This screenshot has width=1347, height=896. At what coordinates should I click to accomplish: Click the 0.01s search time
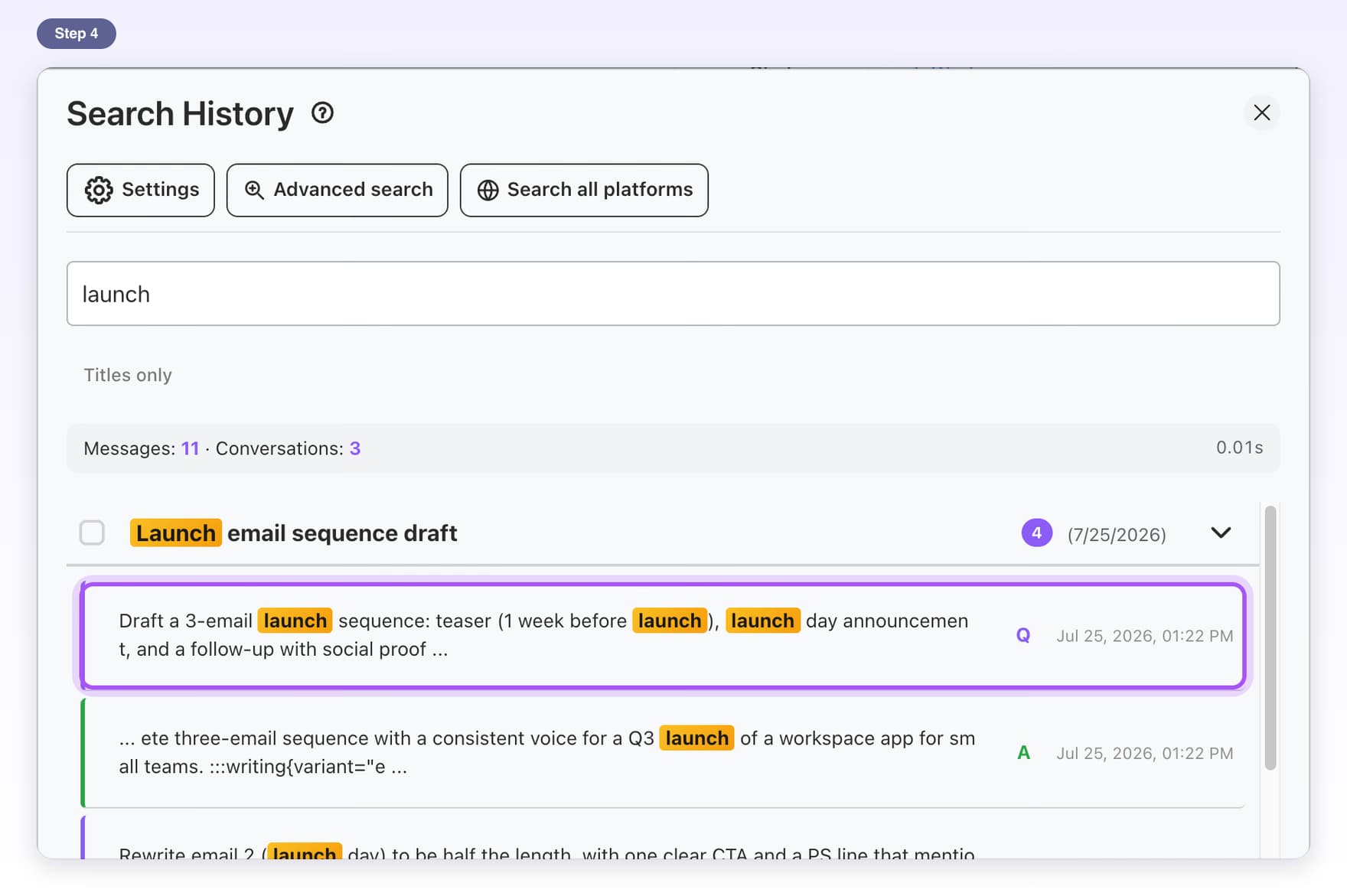(x=1239, y=448)
